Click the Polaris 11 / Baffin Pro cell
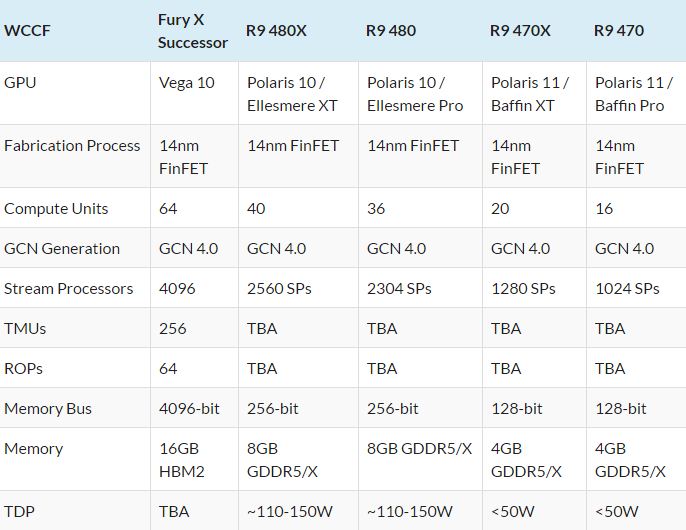The height and width of the screenshot is (530, 686). click(x=630, y=94)
